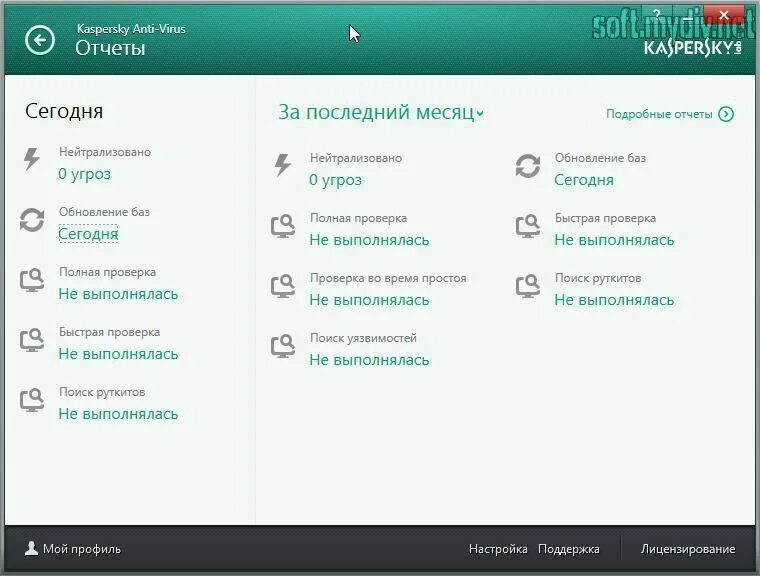Click Сегодня update link in left panel
Image resolution: width=760 pixels, height=576 pixels.
88,234
